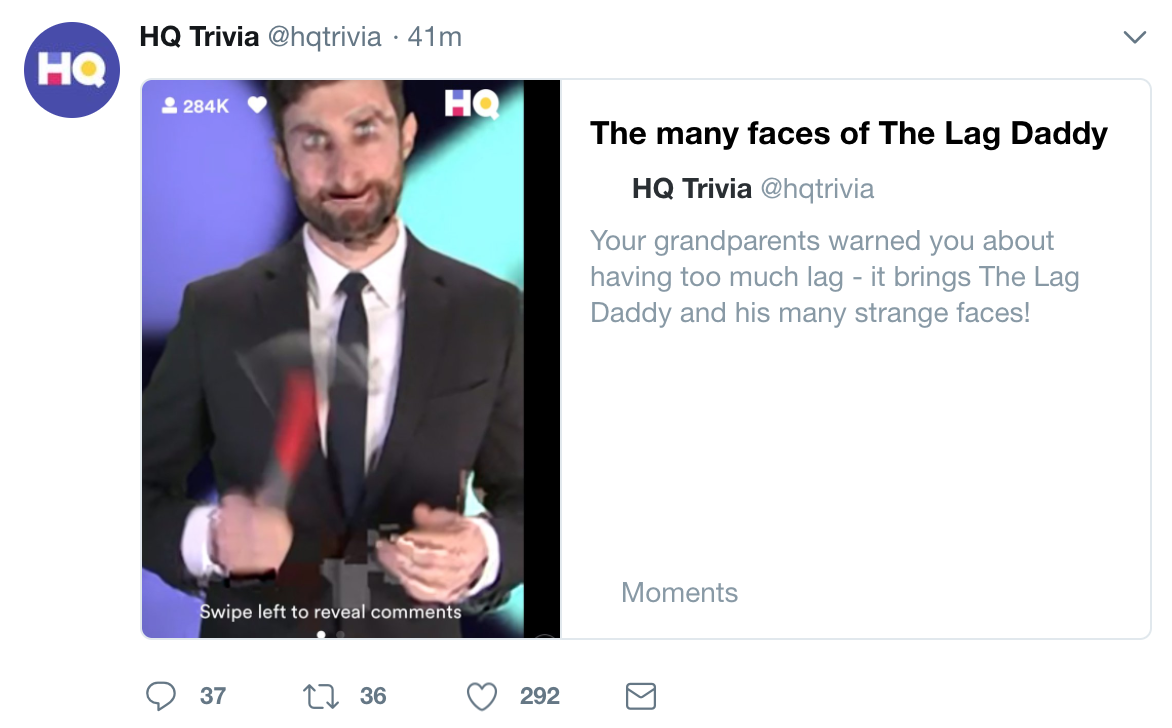Open "The many faces of The Lag Daddy"
Screen dimensions: 1172x728
[x=849, y=133]
